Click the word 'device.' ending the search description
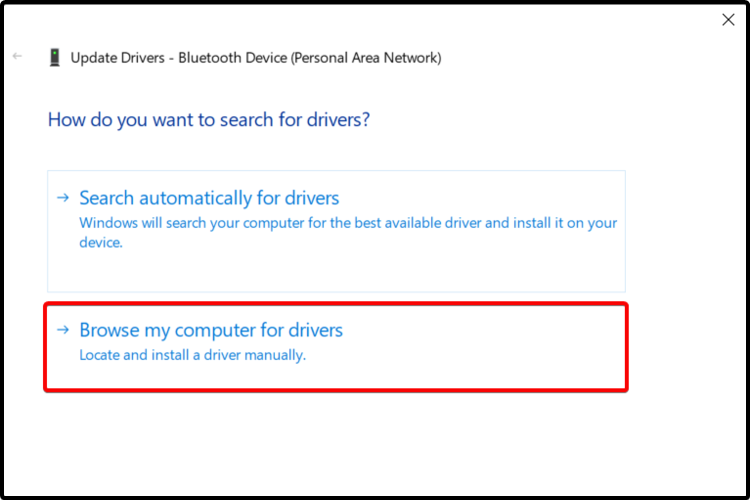The image size is (750, 500). (100, 242)
